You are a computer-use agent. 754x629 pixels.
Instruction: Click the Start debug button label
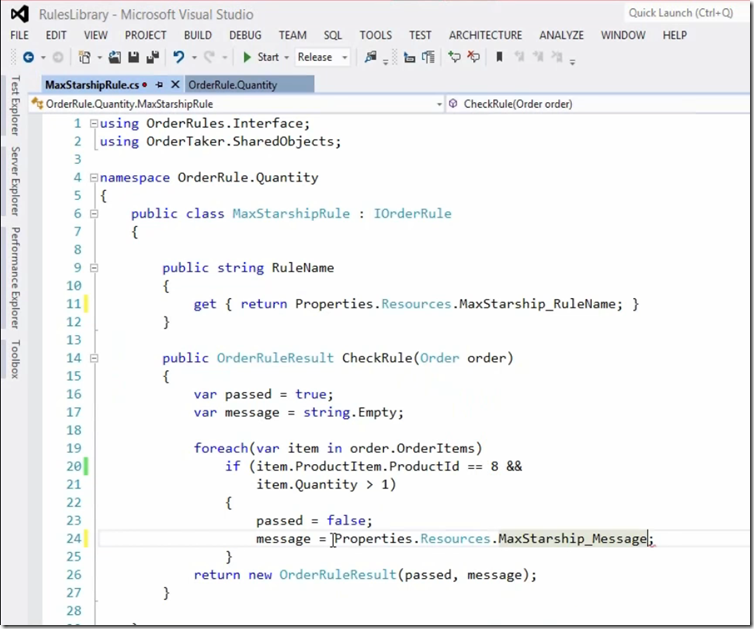[268, 57]
